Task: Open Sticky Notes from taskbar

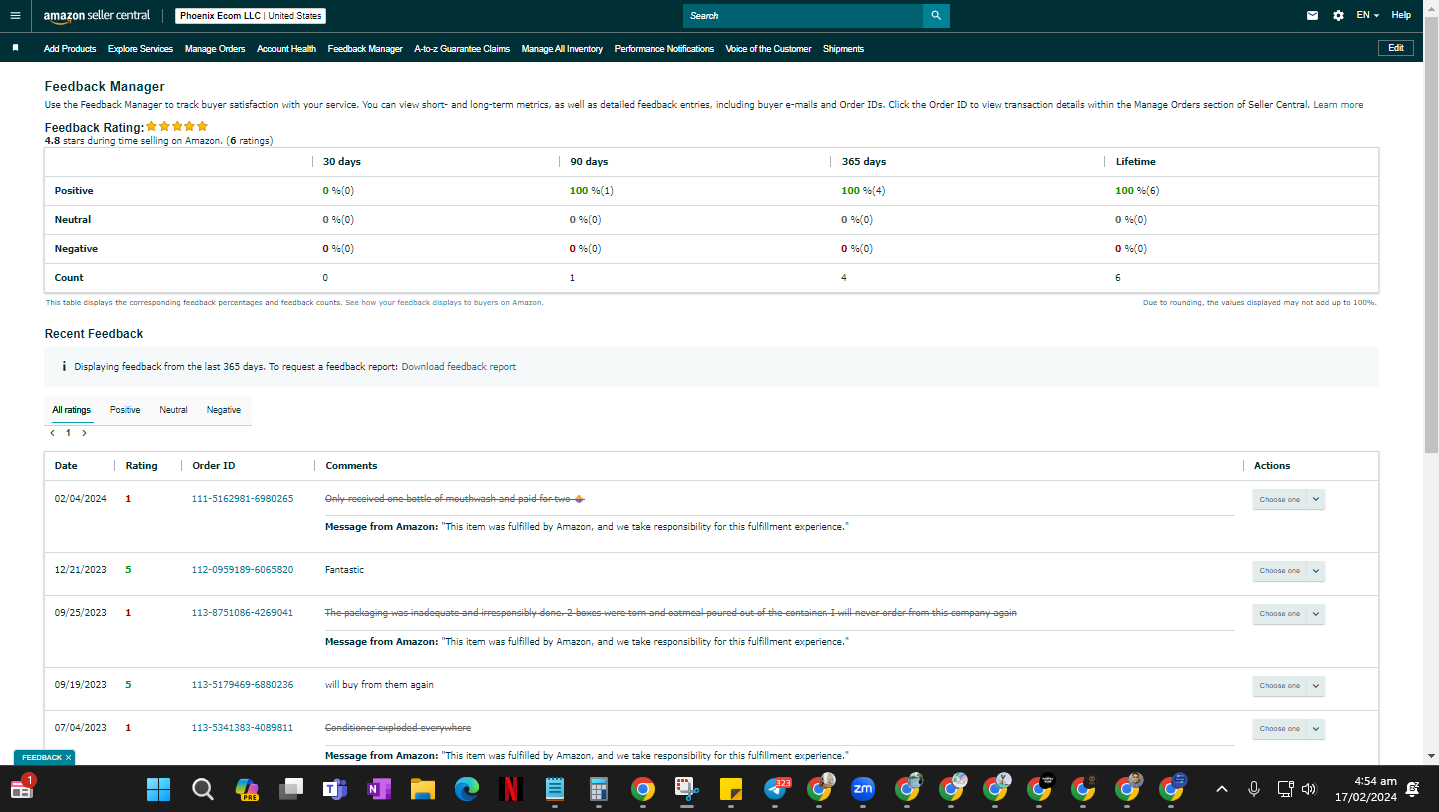Action: point(730,789)
